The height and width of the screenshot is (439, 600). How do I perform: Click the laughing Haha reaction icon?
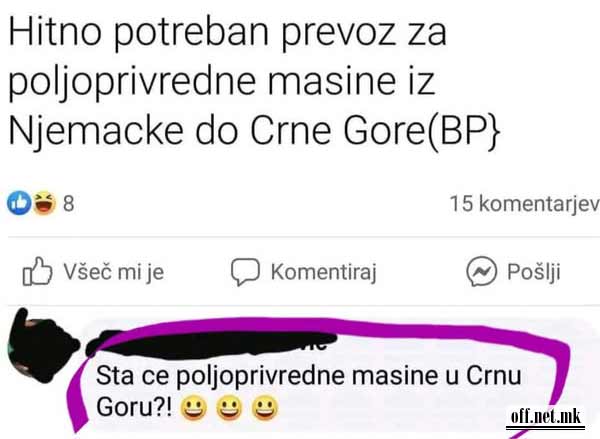[x=44, y=203]
